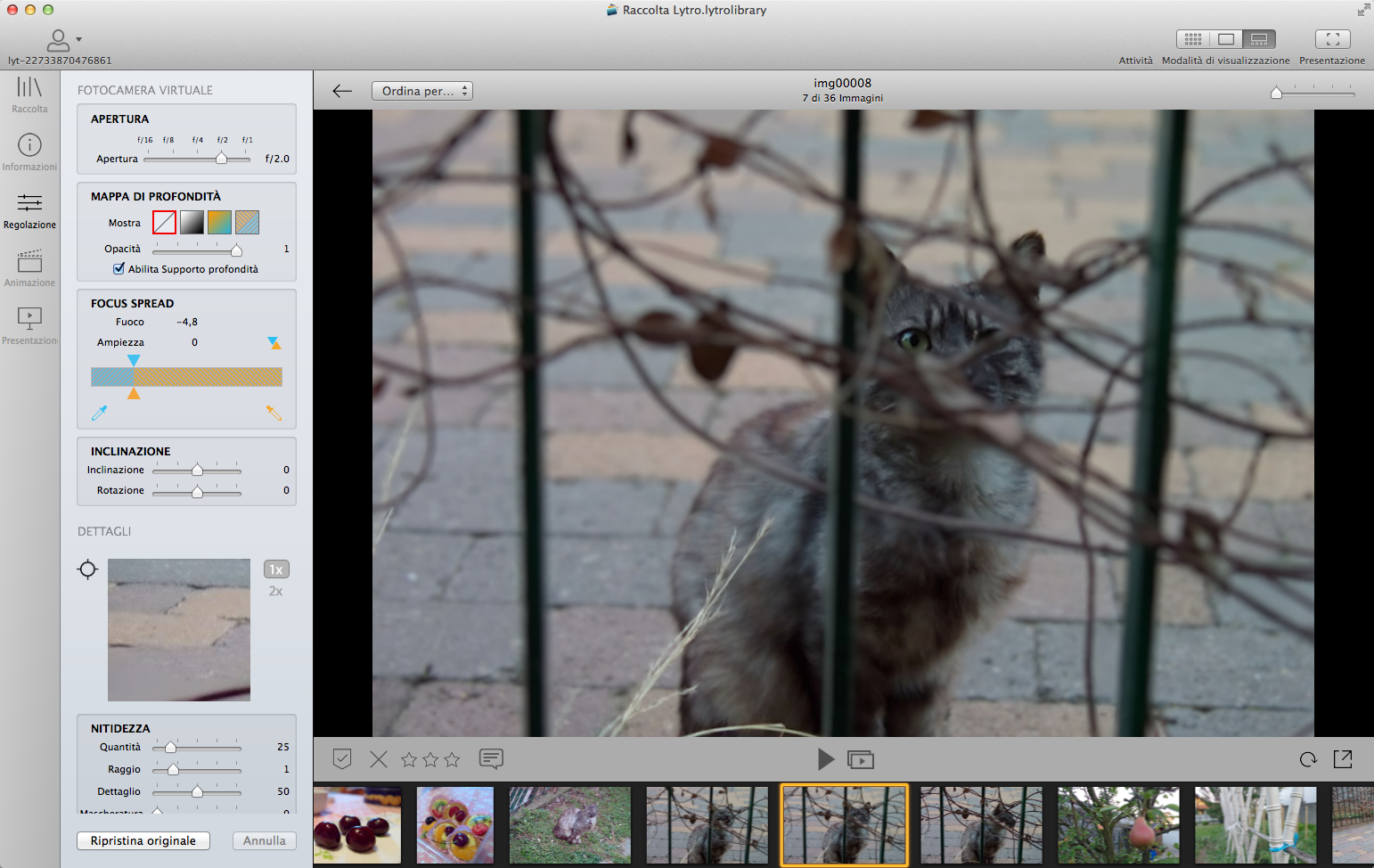The width and height of the screenshot is (1374, 868).
Task: Set detail zoom to 2x
Action: point(276,591)
